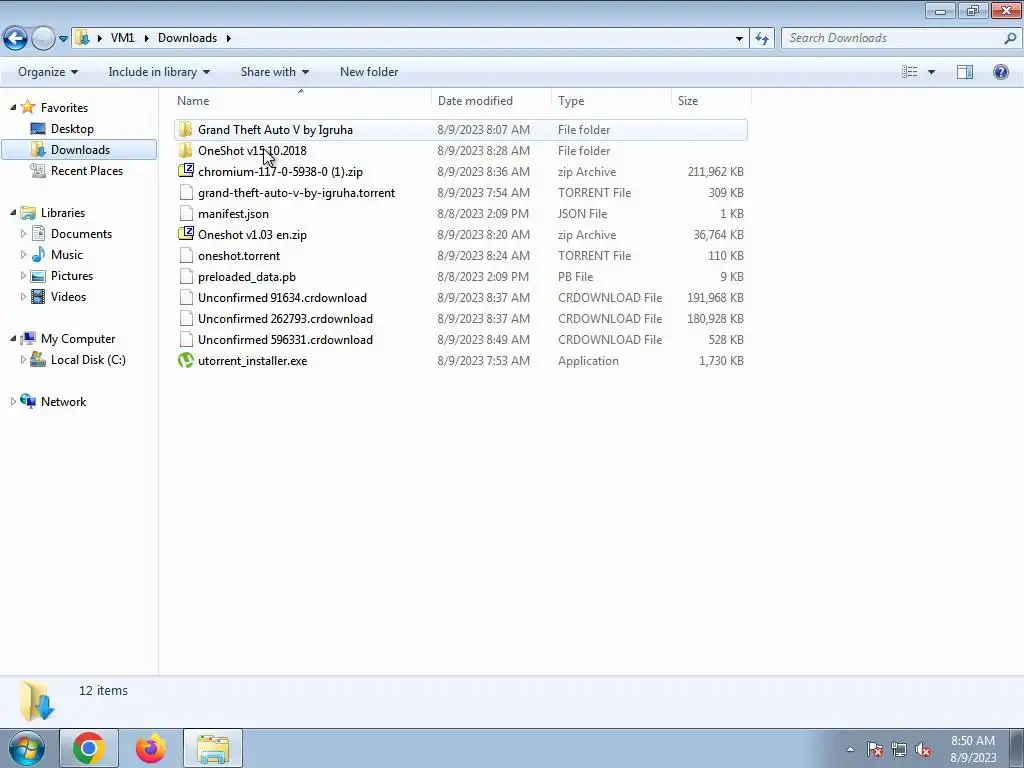
Task: Collapse the My Computer section
Action: [x=13, y=338]
